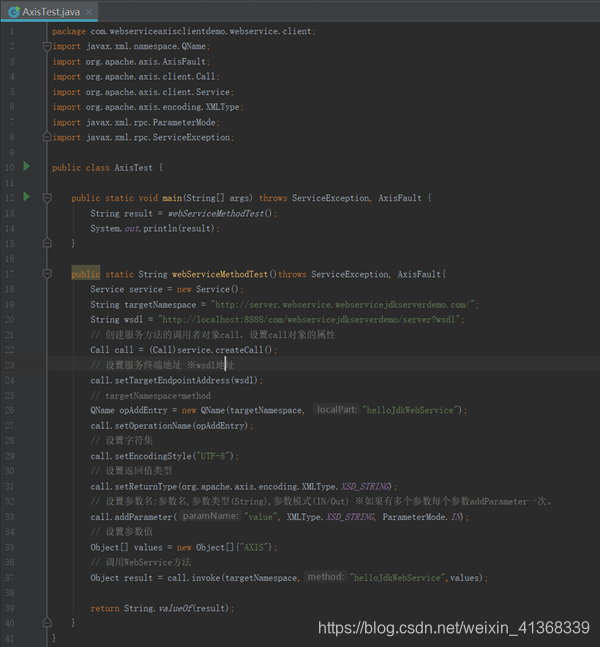
Task: Click the 'method:' parameter hint on line 37
Action: 326,576
